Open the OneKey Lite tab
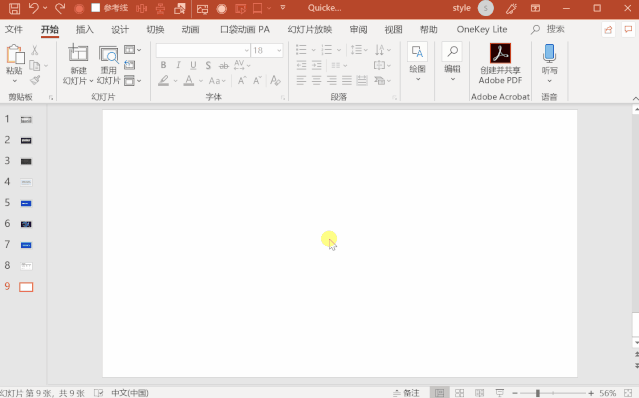 [x=482, y=29]
